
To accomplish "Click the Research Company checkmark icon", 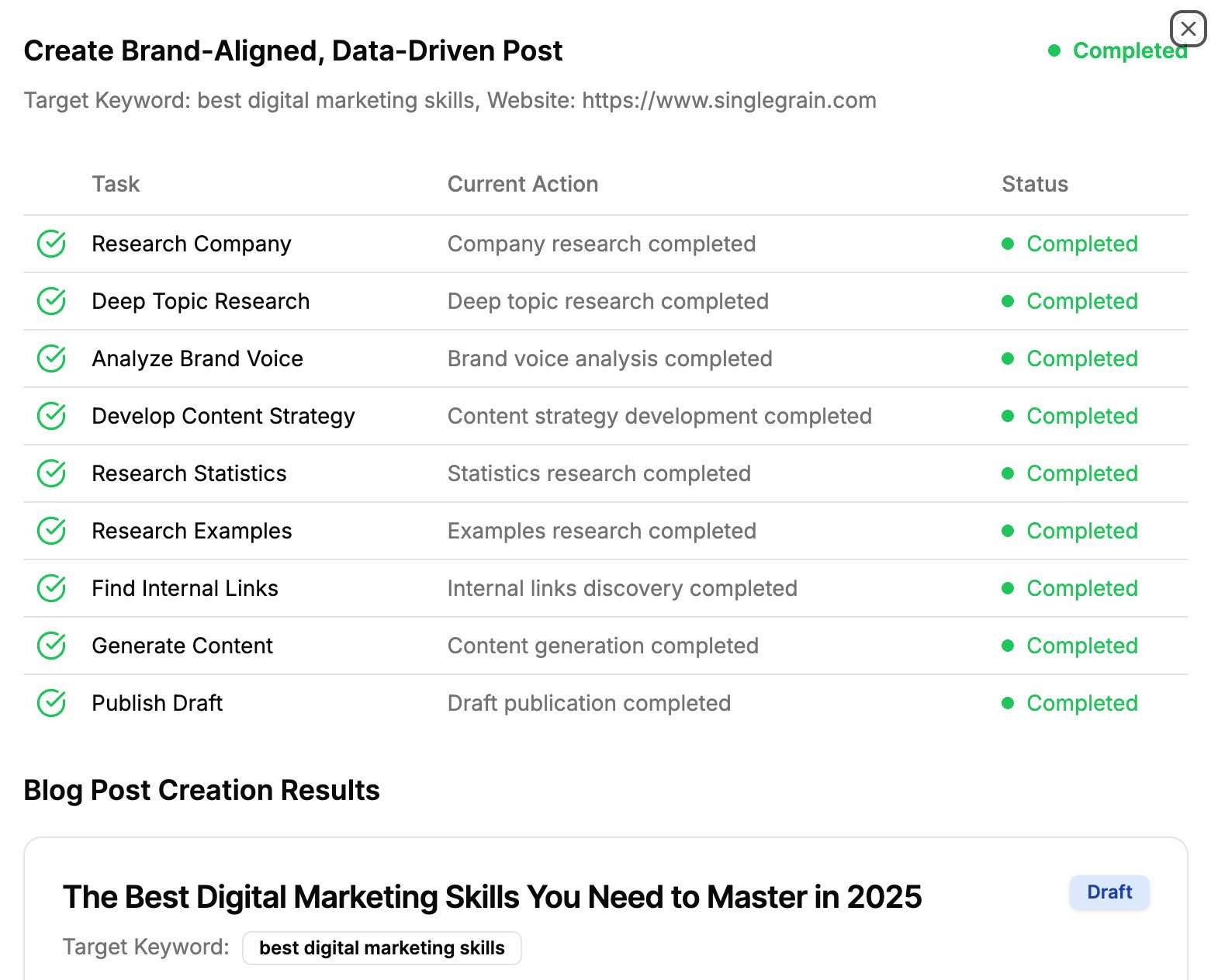I will coord(51,244).
